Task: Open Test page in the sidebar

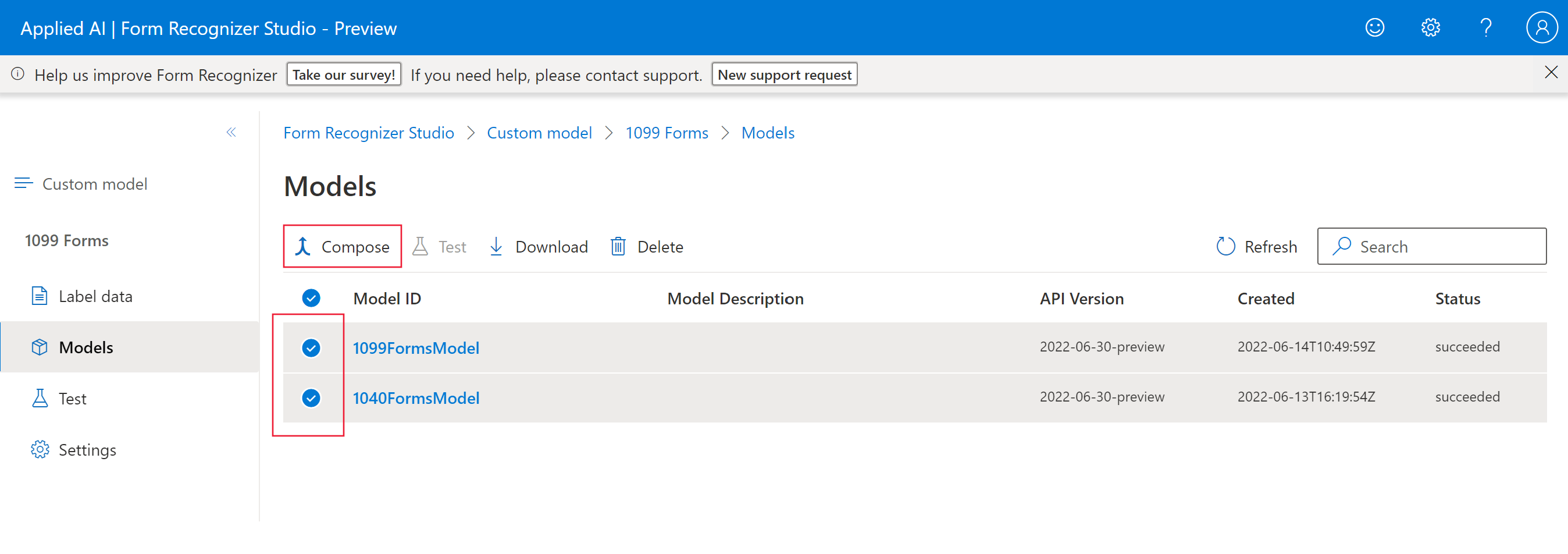Action: coord(130,398)
